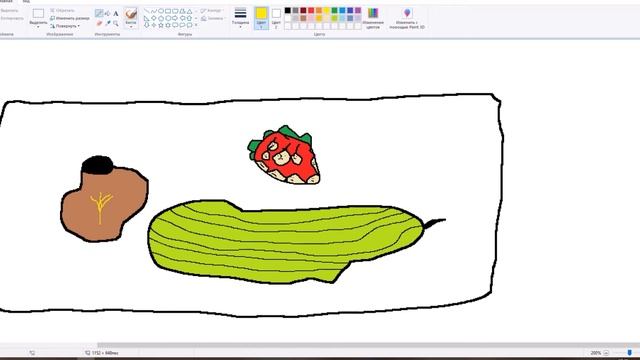Click the green cucumber drawing on canvas

pos(286,242)
